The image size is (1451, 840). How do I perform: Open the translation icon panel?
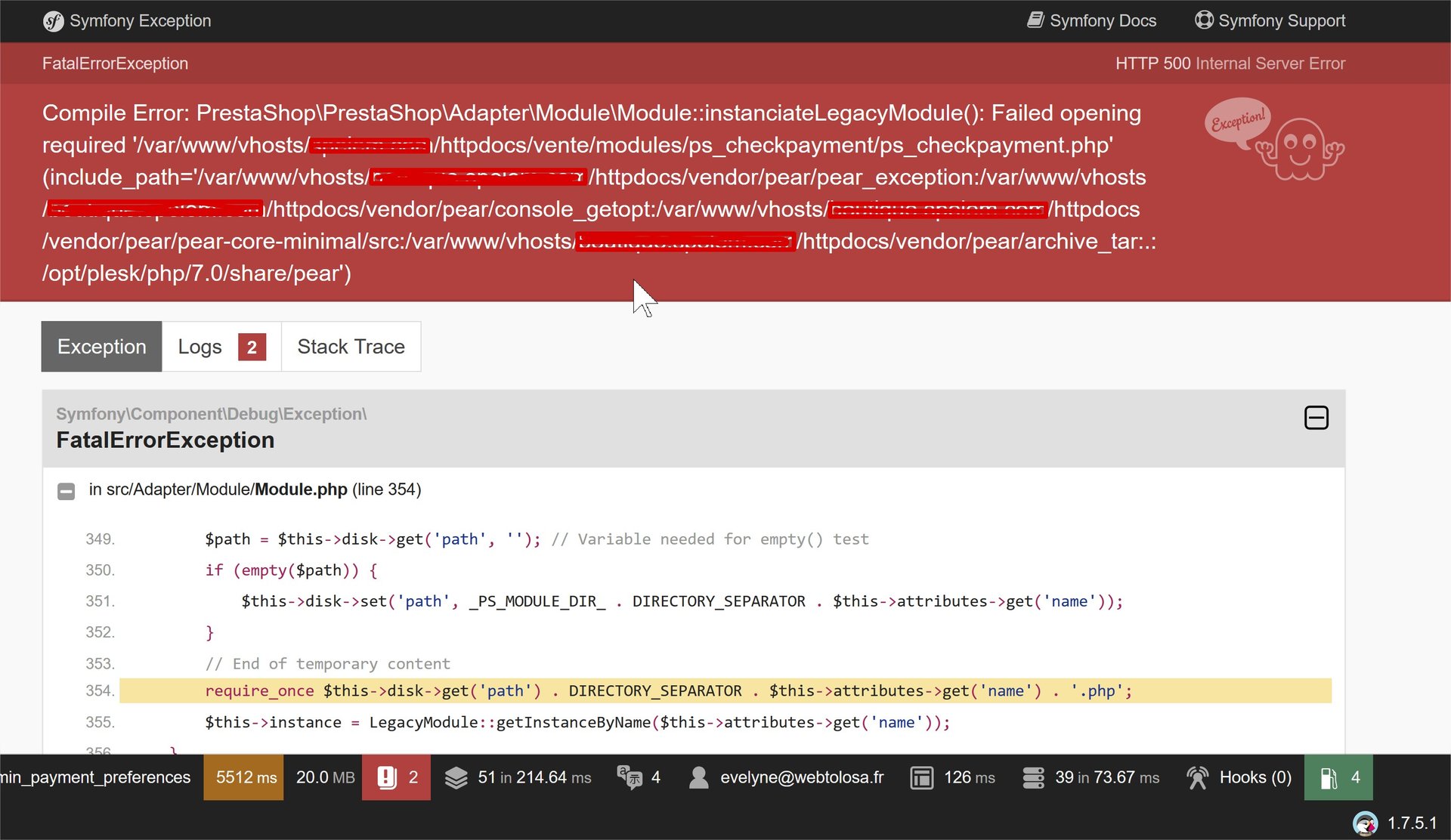point(629,777)
